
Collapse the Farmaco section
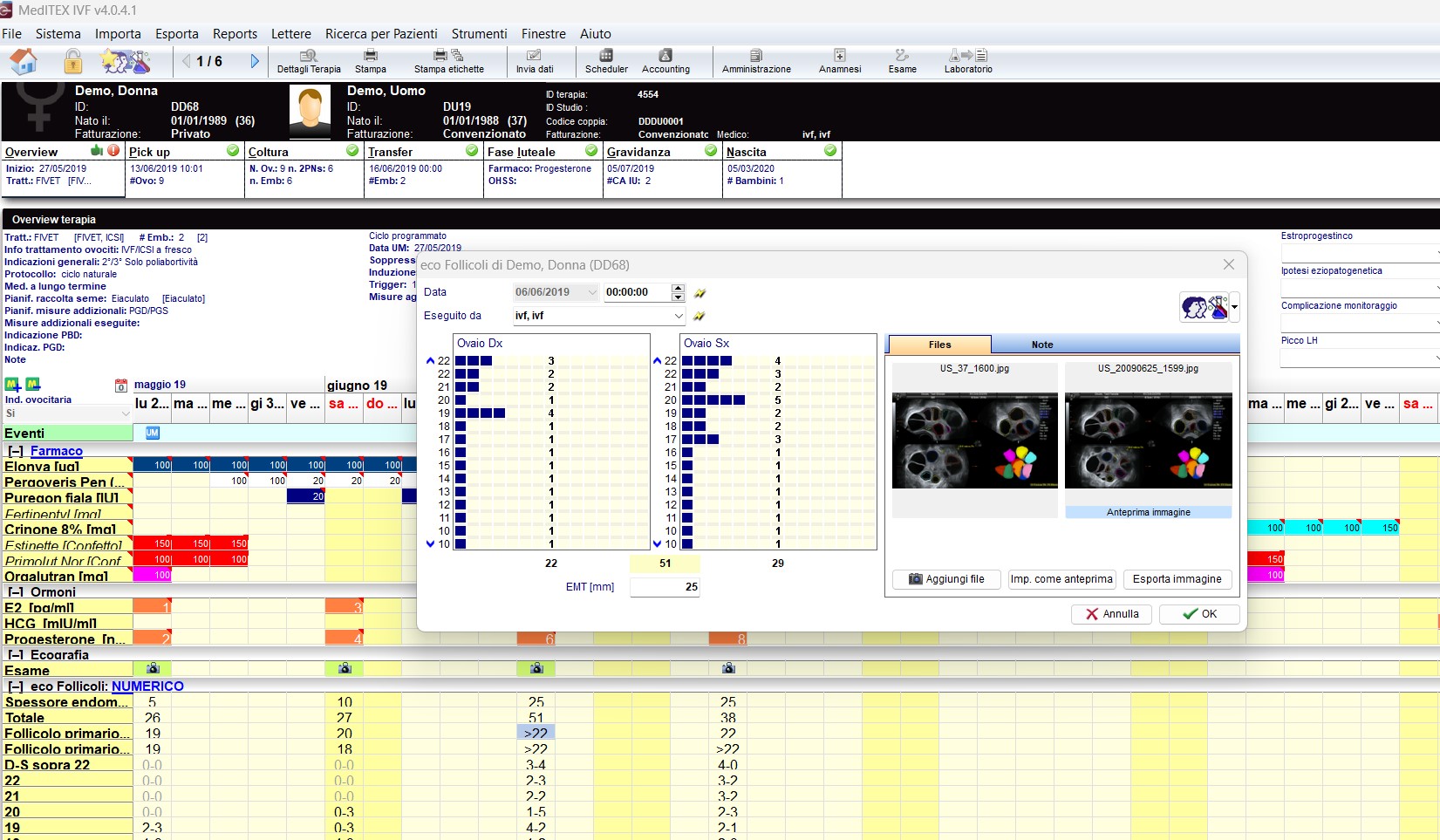[16, 451]
